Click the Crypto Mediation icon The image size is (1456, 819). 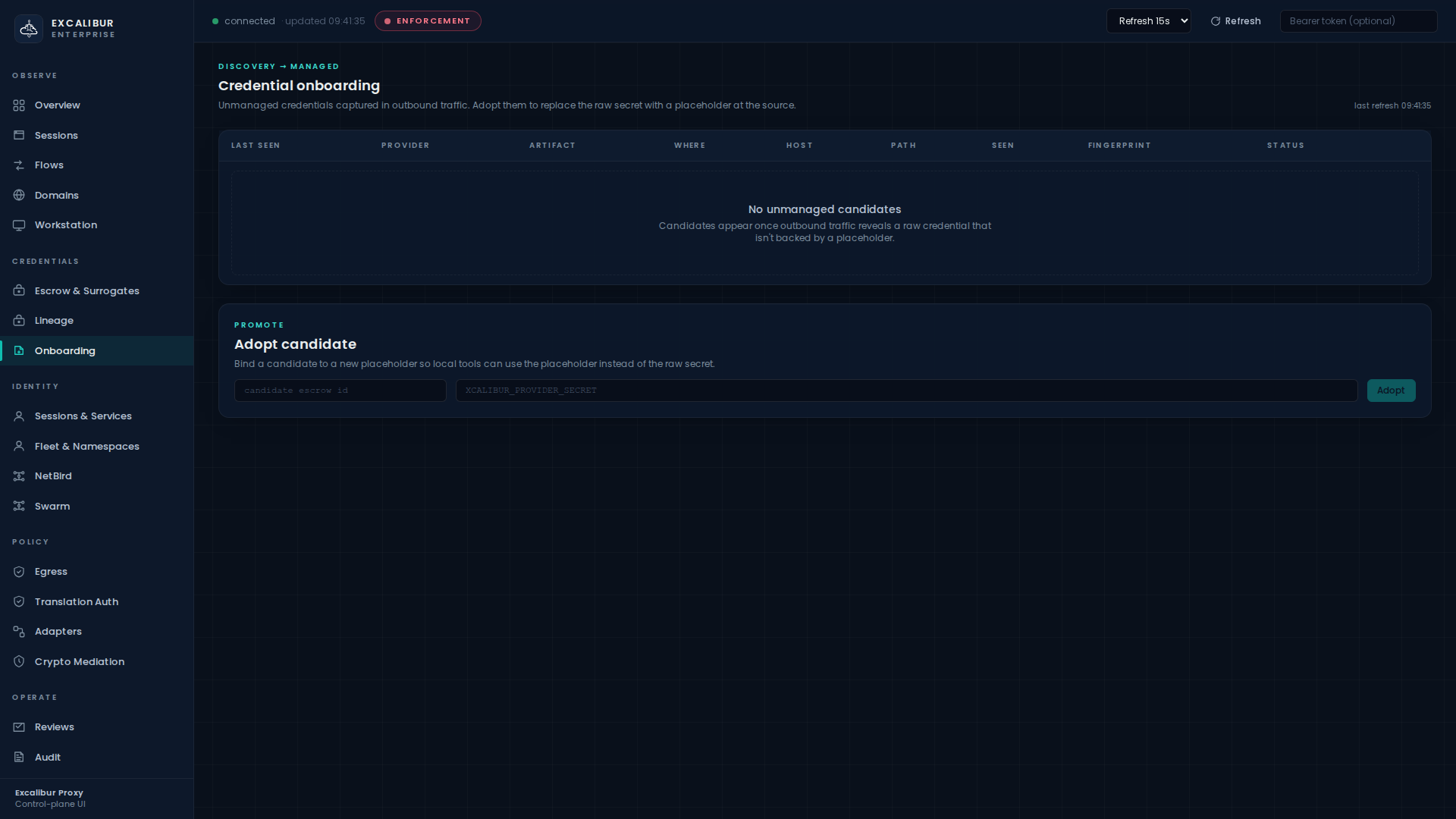tap(19, 662)
